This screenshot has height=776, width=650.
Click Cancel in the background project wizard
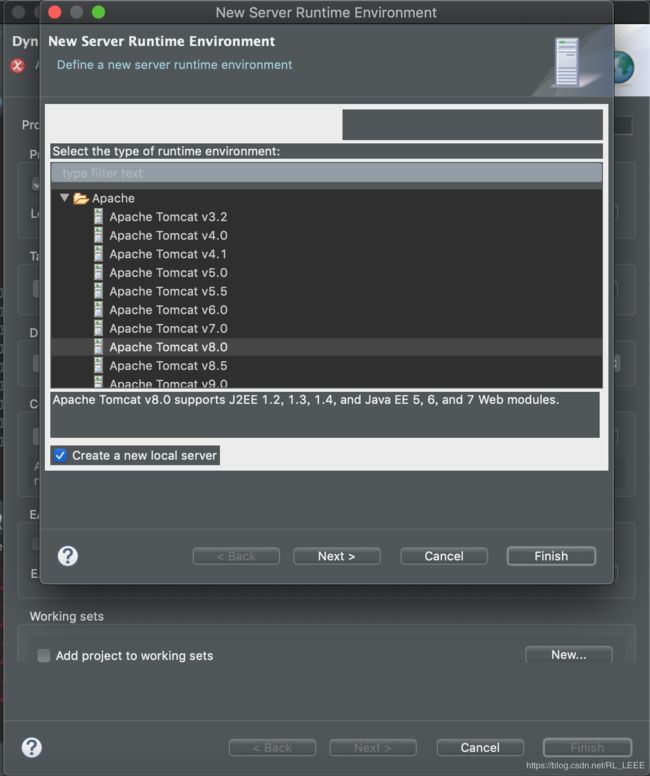480,747
